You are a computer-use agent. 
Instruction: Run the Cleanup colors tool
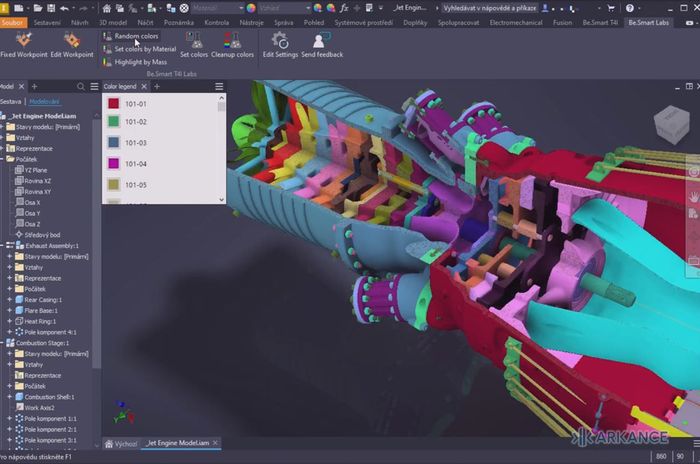click(231, 41)
